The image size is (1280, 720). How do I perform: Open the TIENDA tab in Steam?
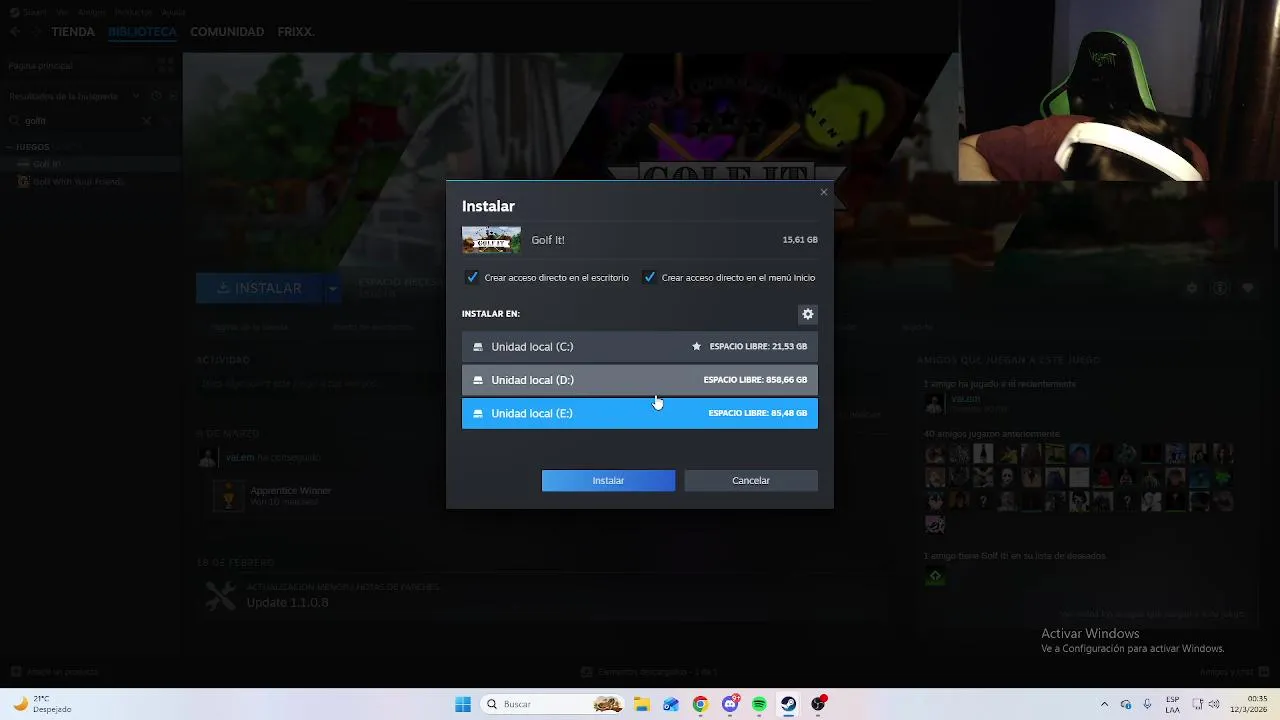coord(73,32)
